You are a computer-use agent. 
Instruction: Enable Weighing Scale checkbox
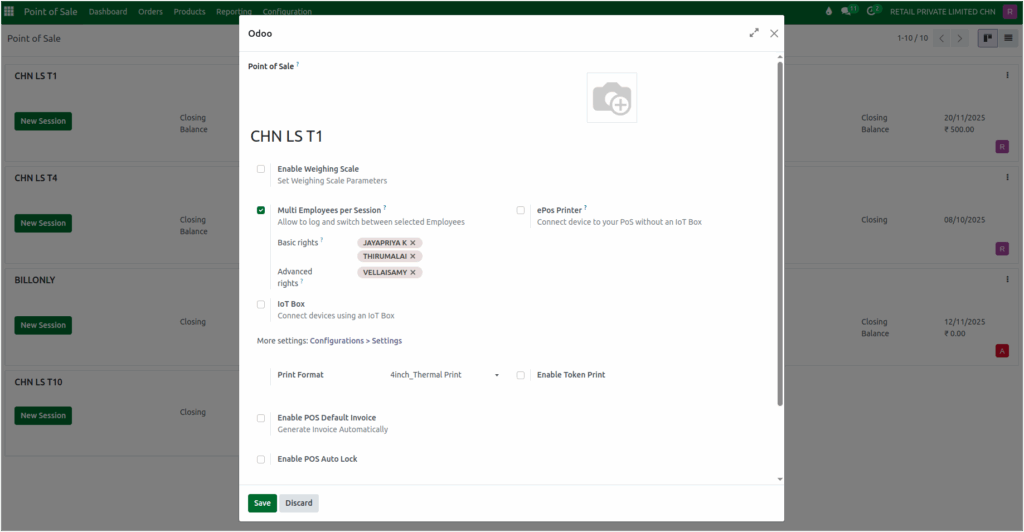(x=261, y=169)
